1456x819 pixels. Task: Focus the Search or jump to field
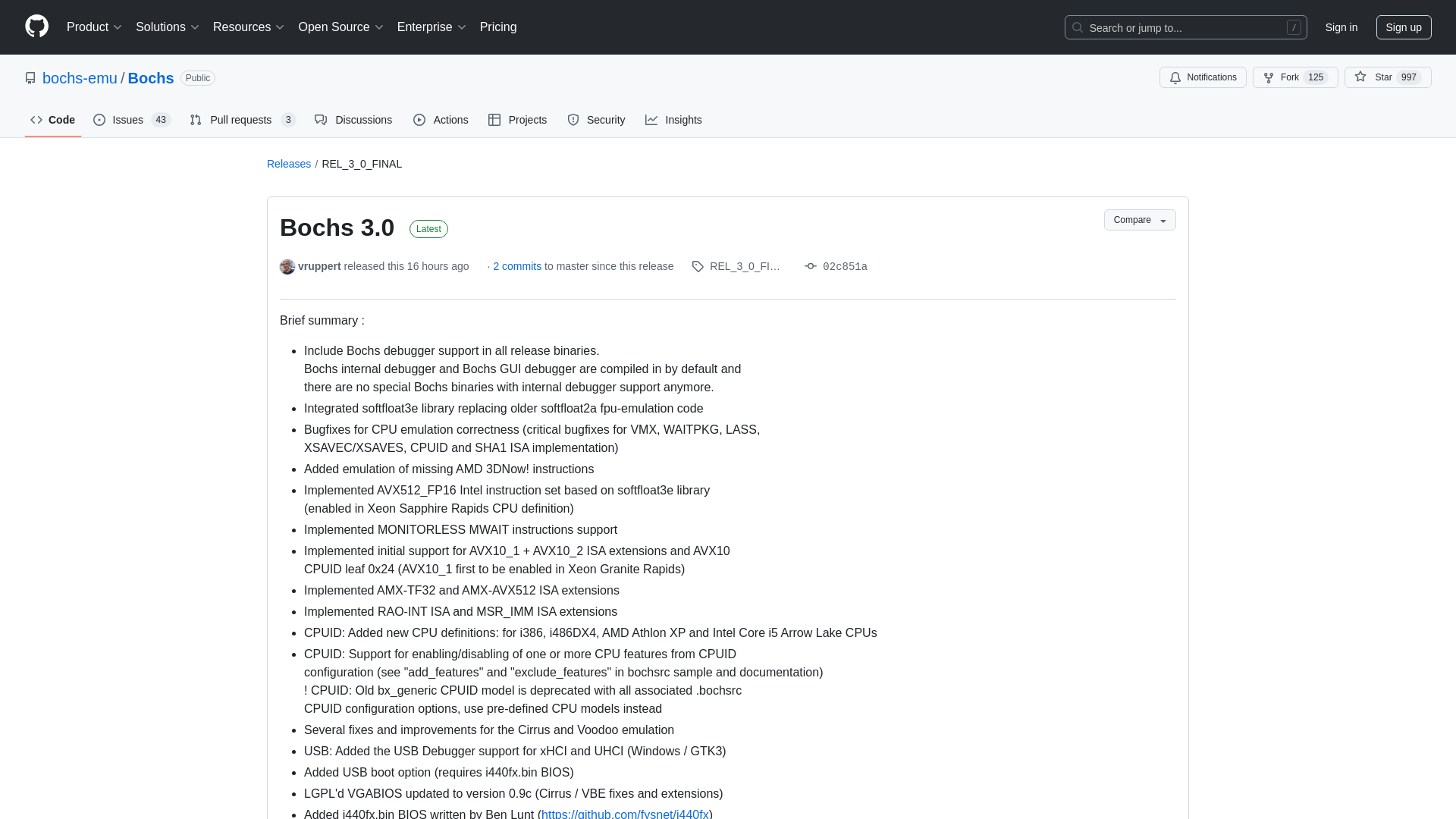[x=1185, y=27]
